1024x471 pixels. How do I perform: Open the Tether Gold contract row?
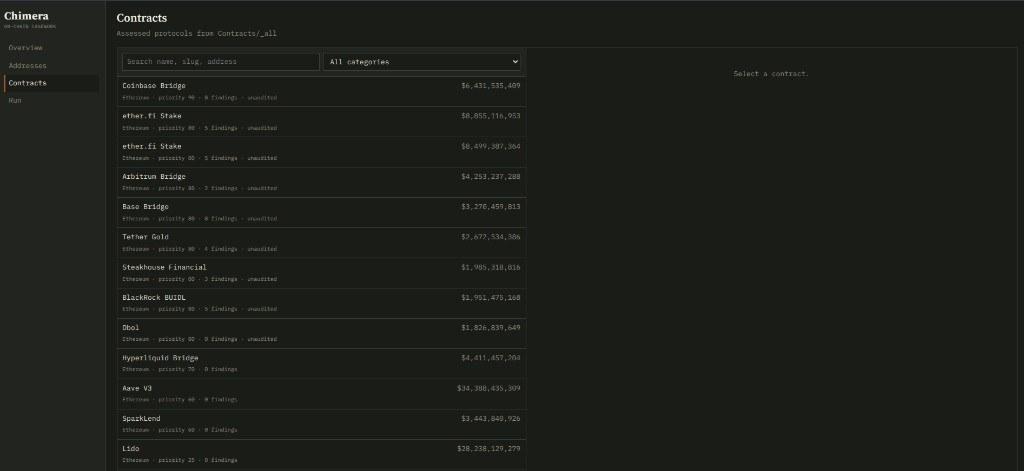tap(321, 242)
